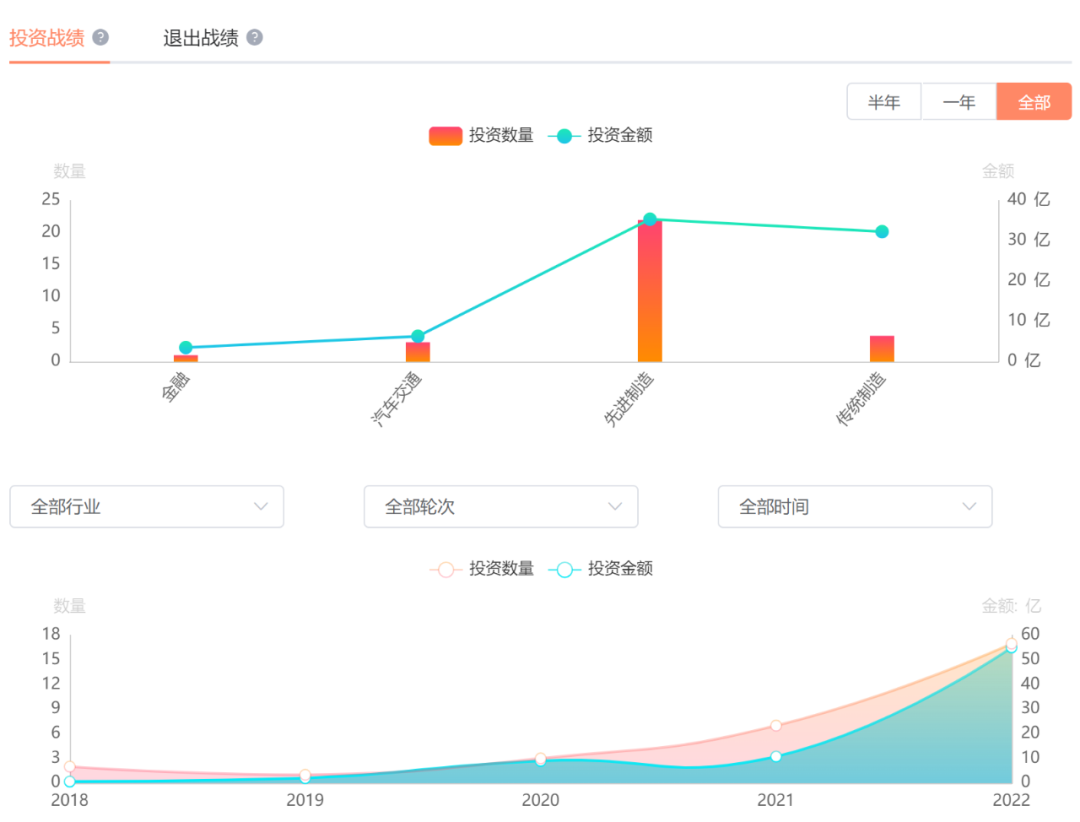This screenshot has width=1080, height=822.
Task: Click the 2020 data point on area chart
Action: click(541, 760)
